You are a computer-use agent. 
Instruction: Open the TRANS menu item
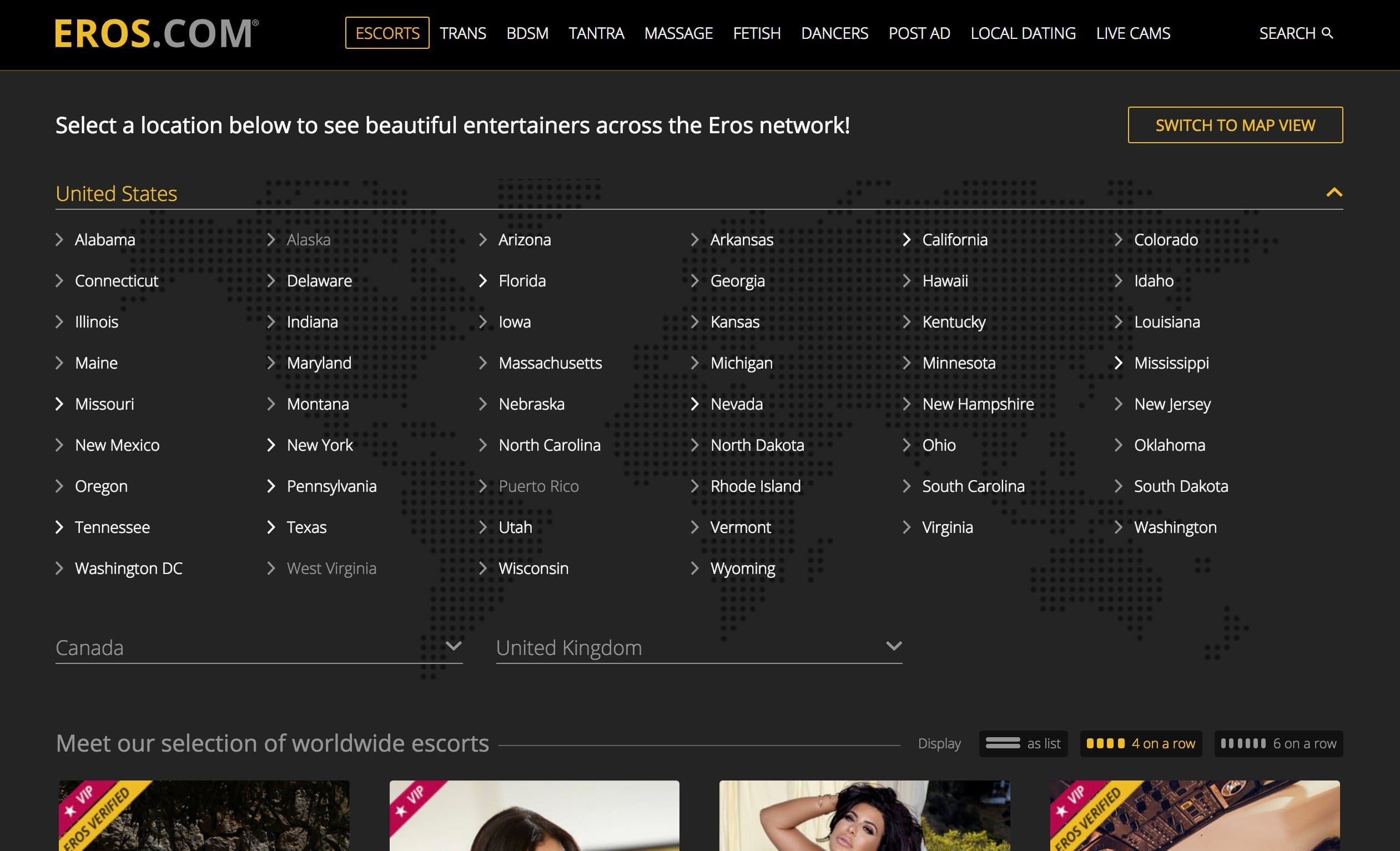(462, 33)
